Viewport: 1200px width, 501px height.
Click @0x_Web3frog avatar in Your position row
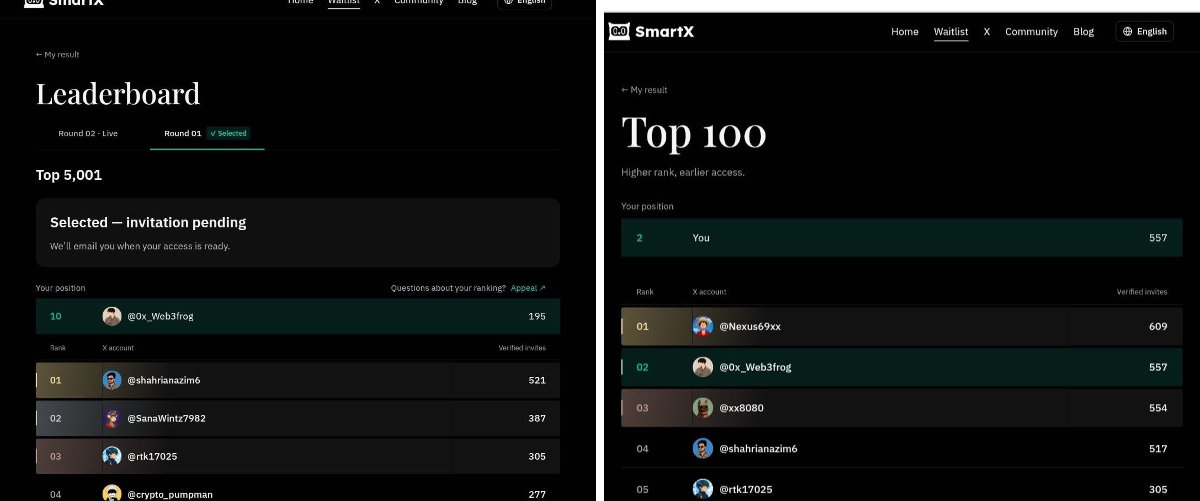[x=112, y=316]
